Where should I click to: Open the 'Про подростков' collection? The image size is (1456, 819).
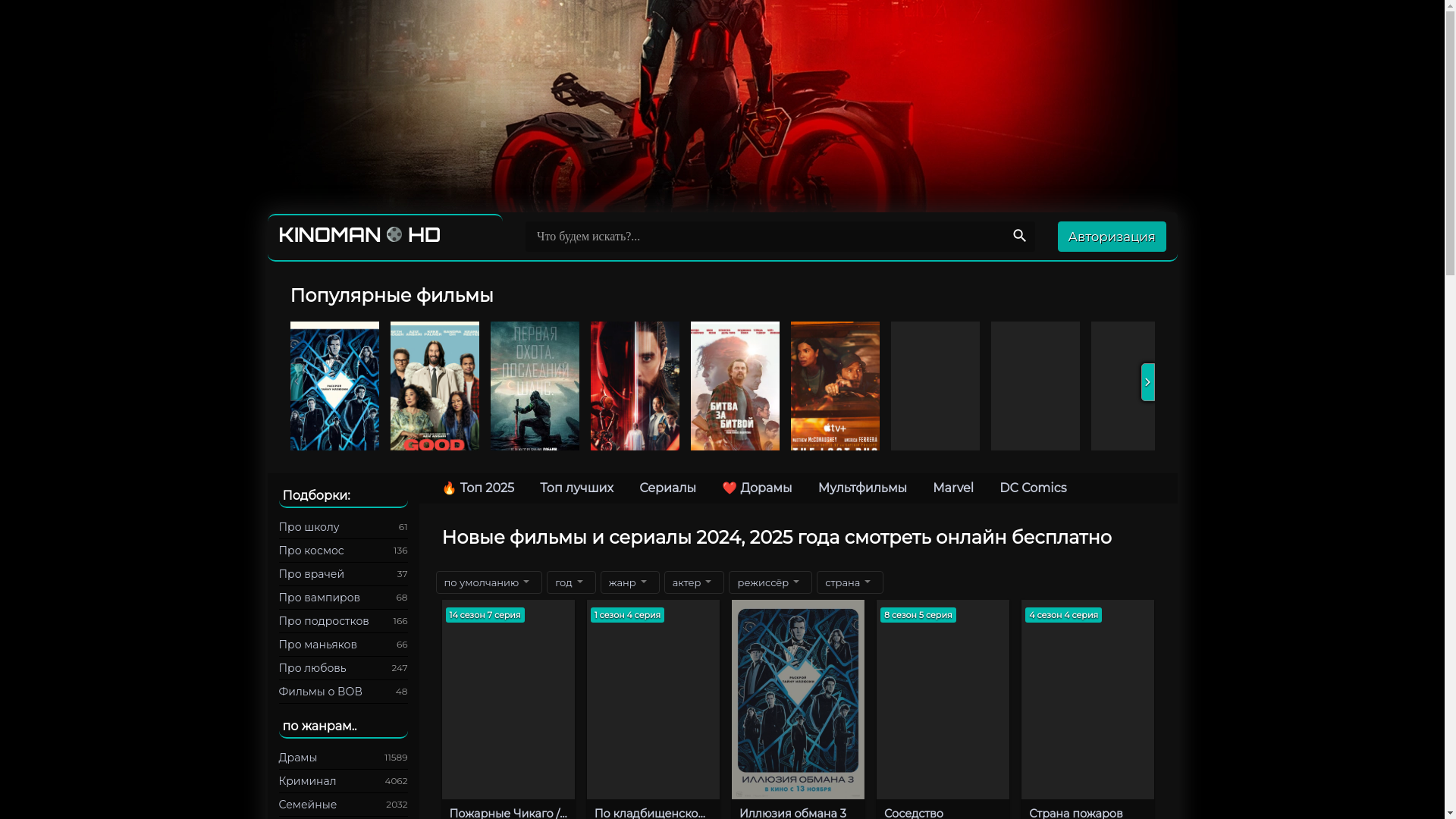[x=343, y=621]
